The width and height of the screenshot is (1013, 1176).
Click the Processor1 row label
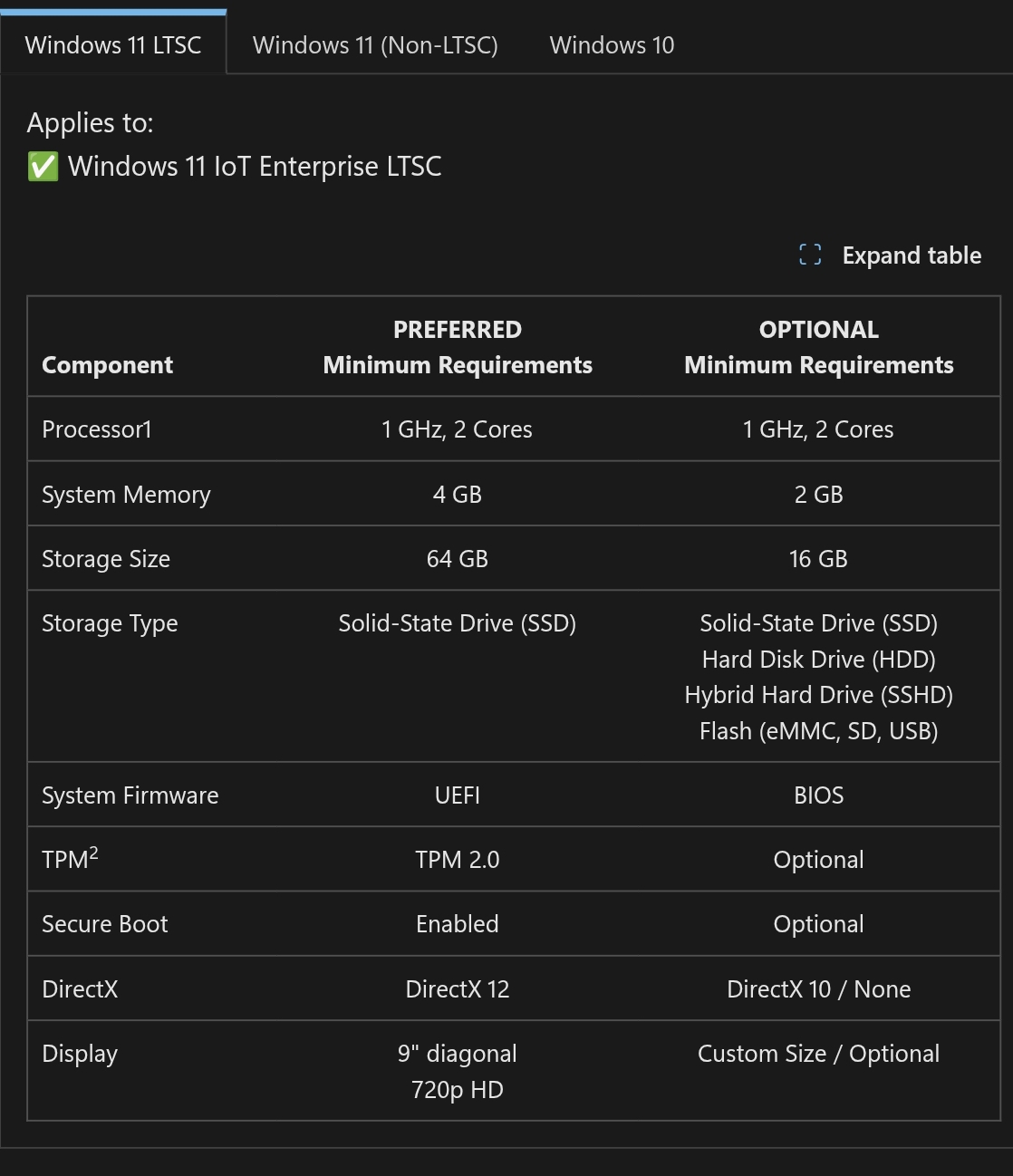click(97, 429)
